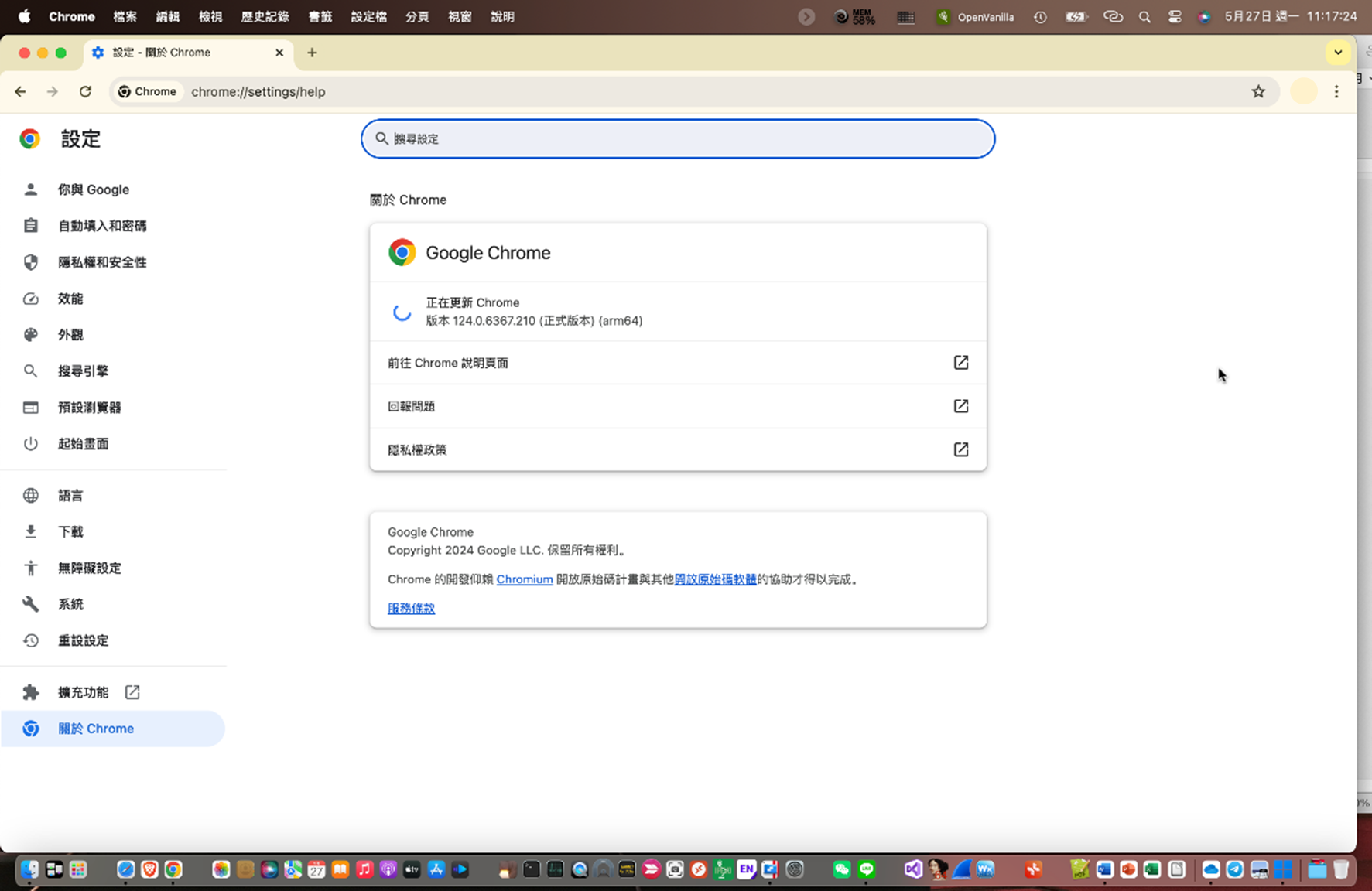Open the Chrome three-dot menu

[x=1336, y=91]
